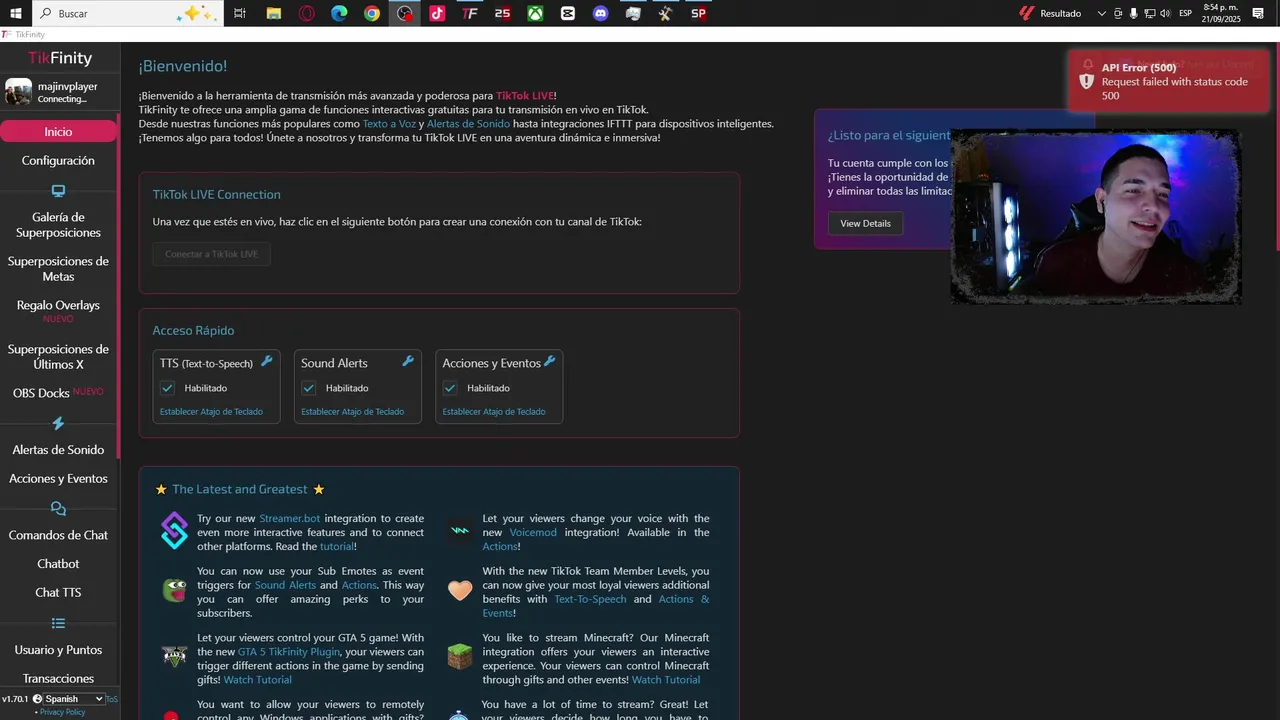Expand hidden system tray icons chevron
Viewport: 1280px width, 720px height.
pyautogui.click(x=1102, y=13)
